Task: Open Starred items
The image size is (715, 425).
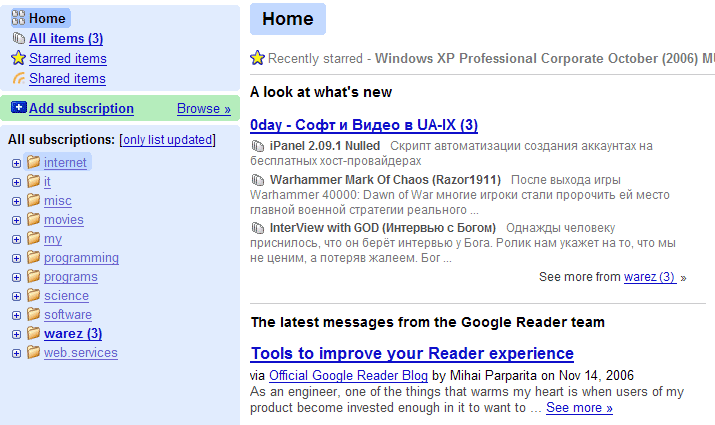Action: tap(68, 58)
